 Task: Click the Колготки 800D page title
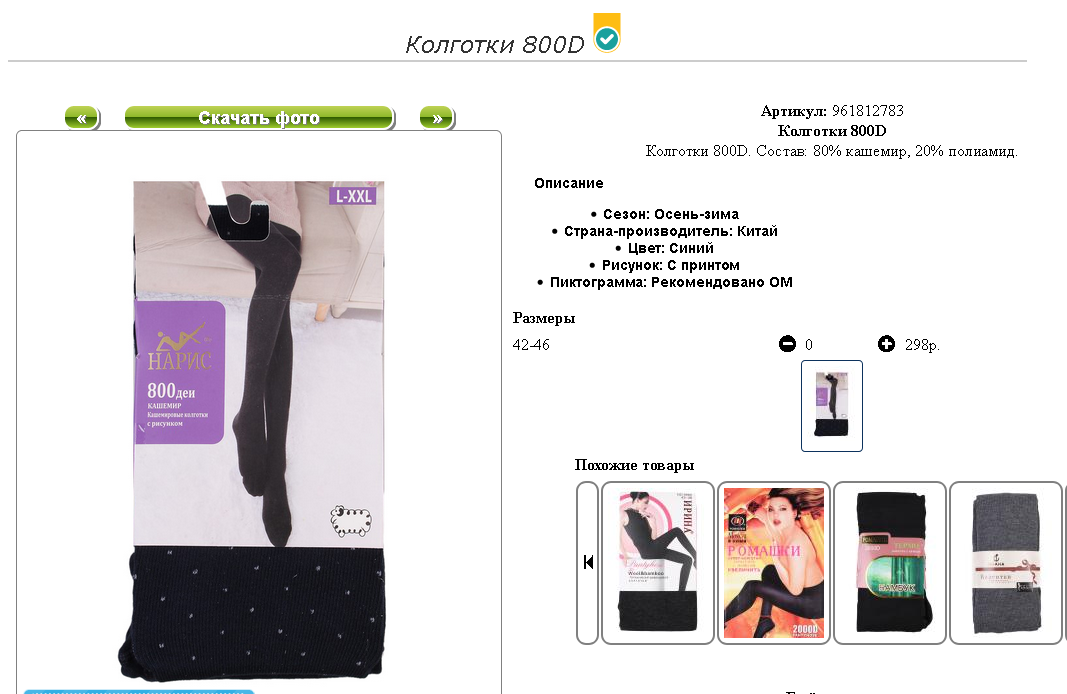point(495,44)
